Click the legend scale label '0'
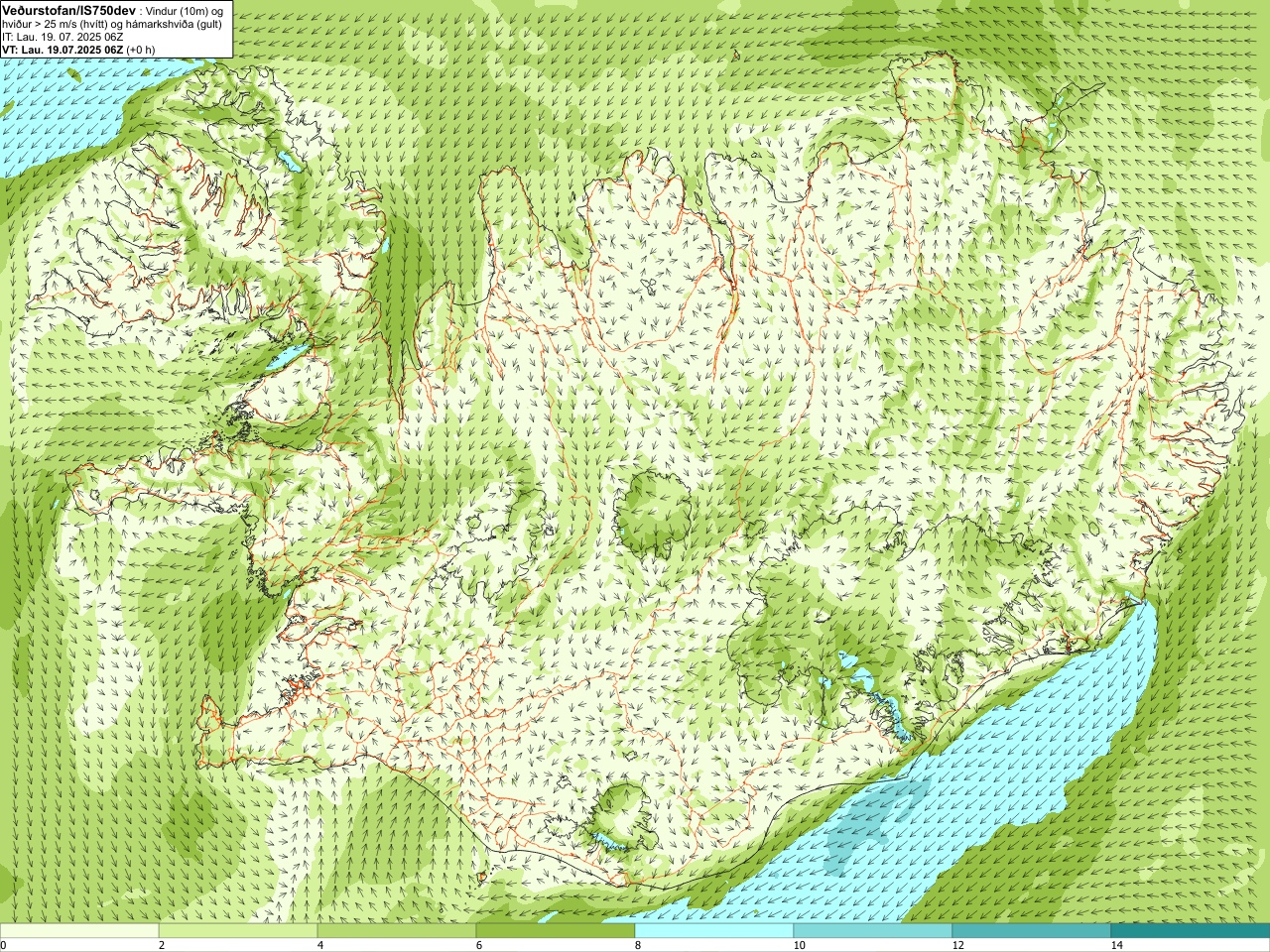Screen dimensions: 1270x952 point(3,945)
